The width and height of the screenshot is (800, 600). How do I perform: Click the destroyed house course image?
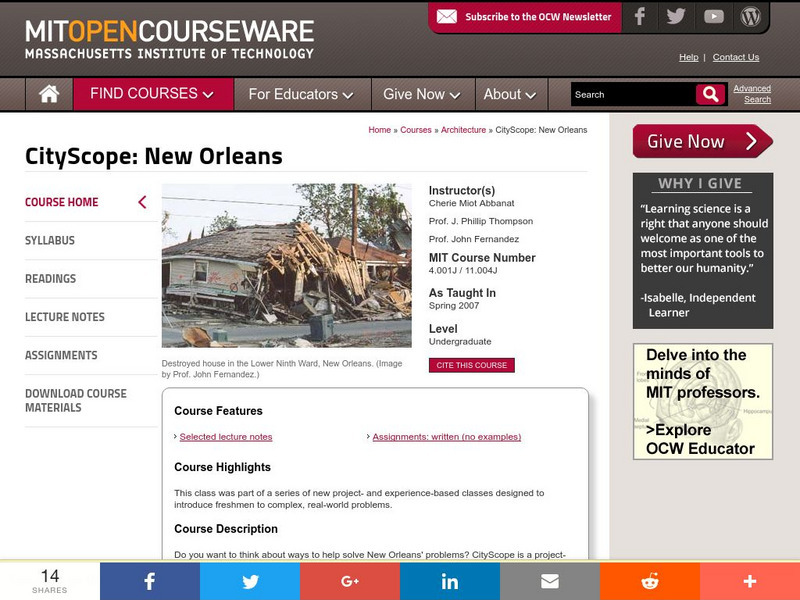(x=287, y=265)
